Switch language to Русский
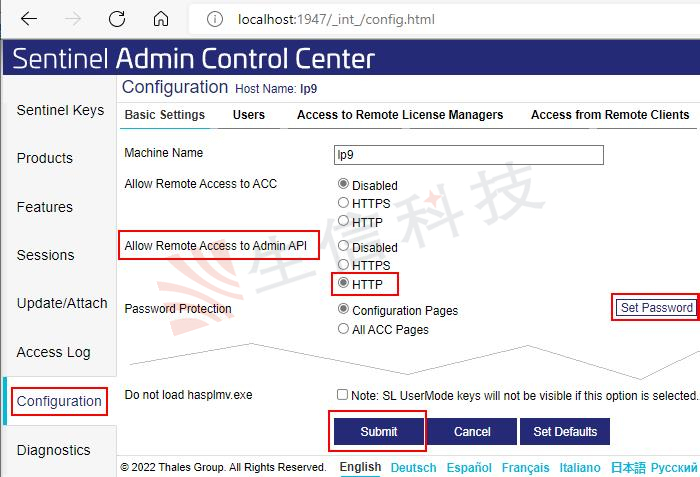The height and width of the screenshot is (477, 700). (674, 468)
